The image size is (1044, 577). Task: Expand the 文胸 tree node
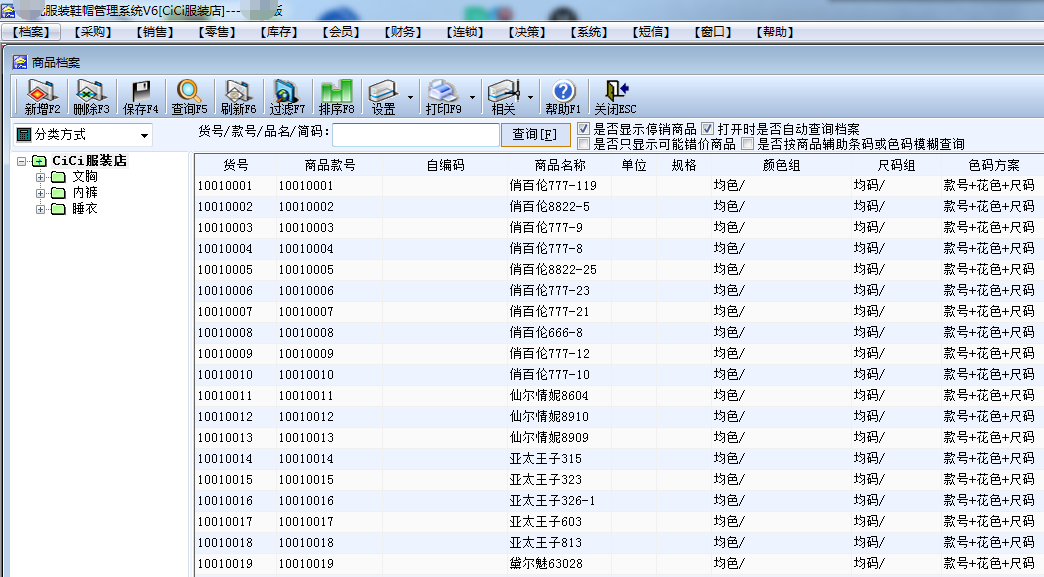click(41, 177)
